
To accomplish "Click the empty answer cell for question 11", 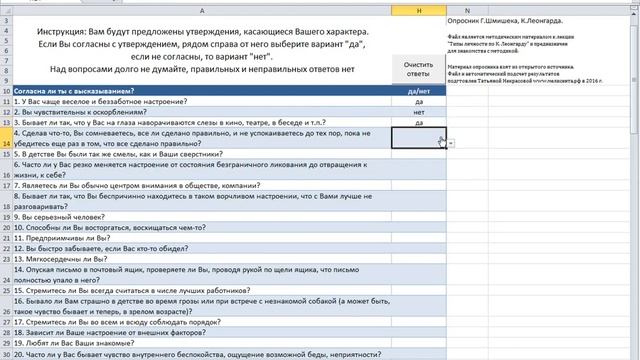I will click(x=419, y=238).
